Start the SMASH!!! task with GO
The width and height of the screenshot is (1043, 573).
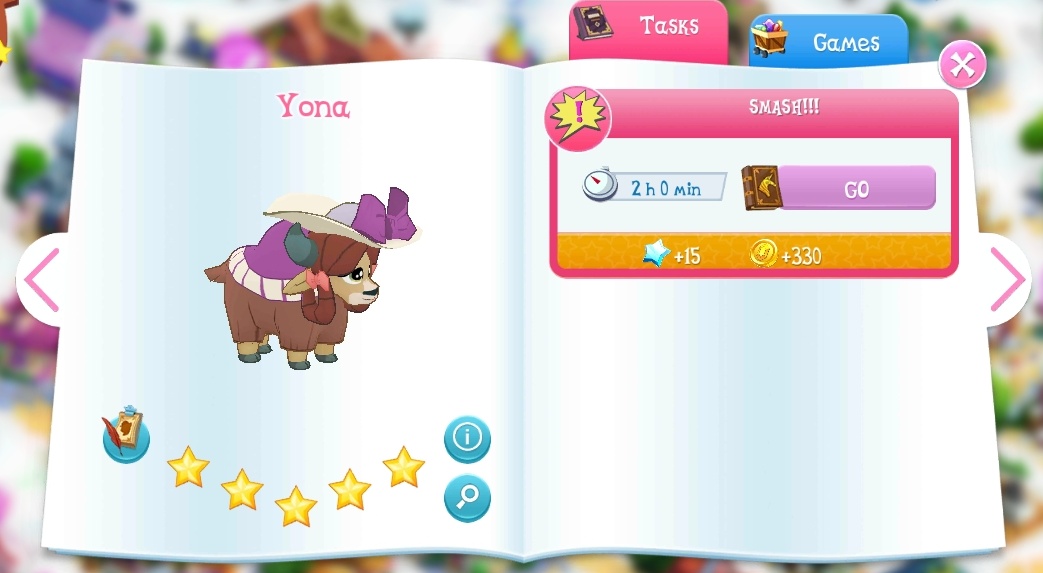click(857, 188)
